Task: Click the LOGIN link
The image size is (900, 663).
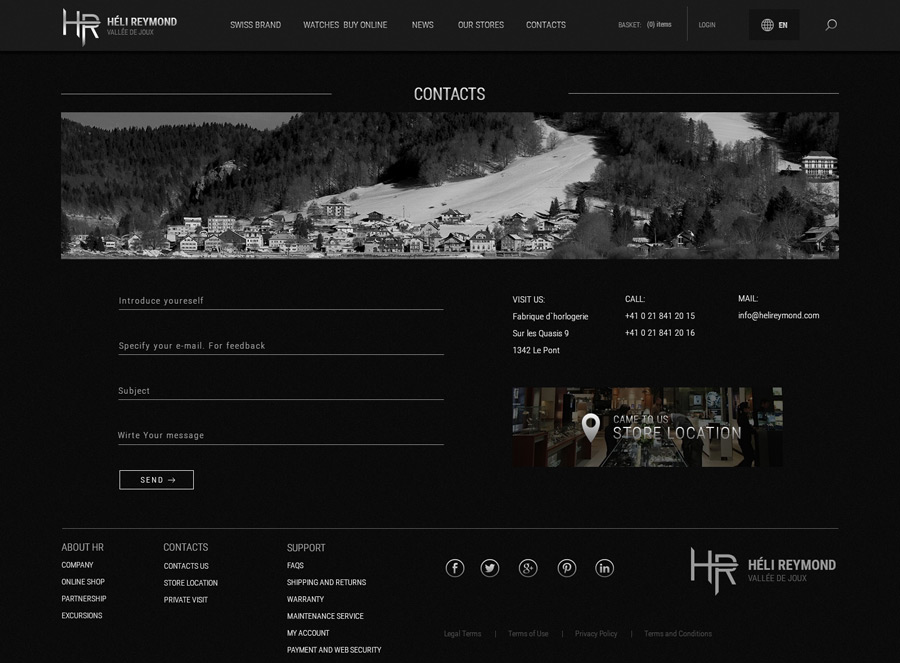Action: pyautogui.click(x=707, y=24)
